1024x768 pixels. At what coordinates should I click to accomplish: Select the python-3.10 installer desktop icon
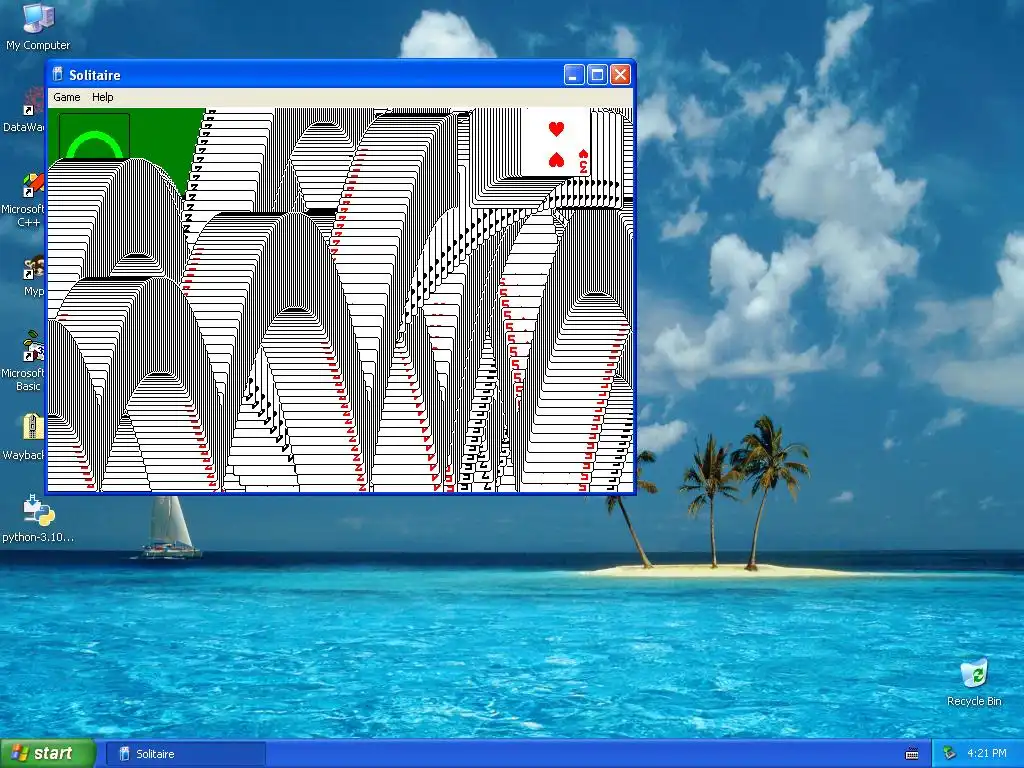point(38,519)
